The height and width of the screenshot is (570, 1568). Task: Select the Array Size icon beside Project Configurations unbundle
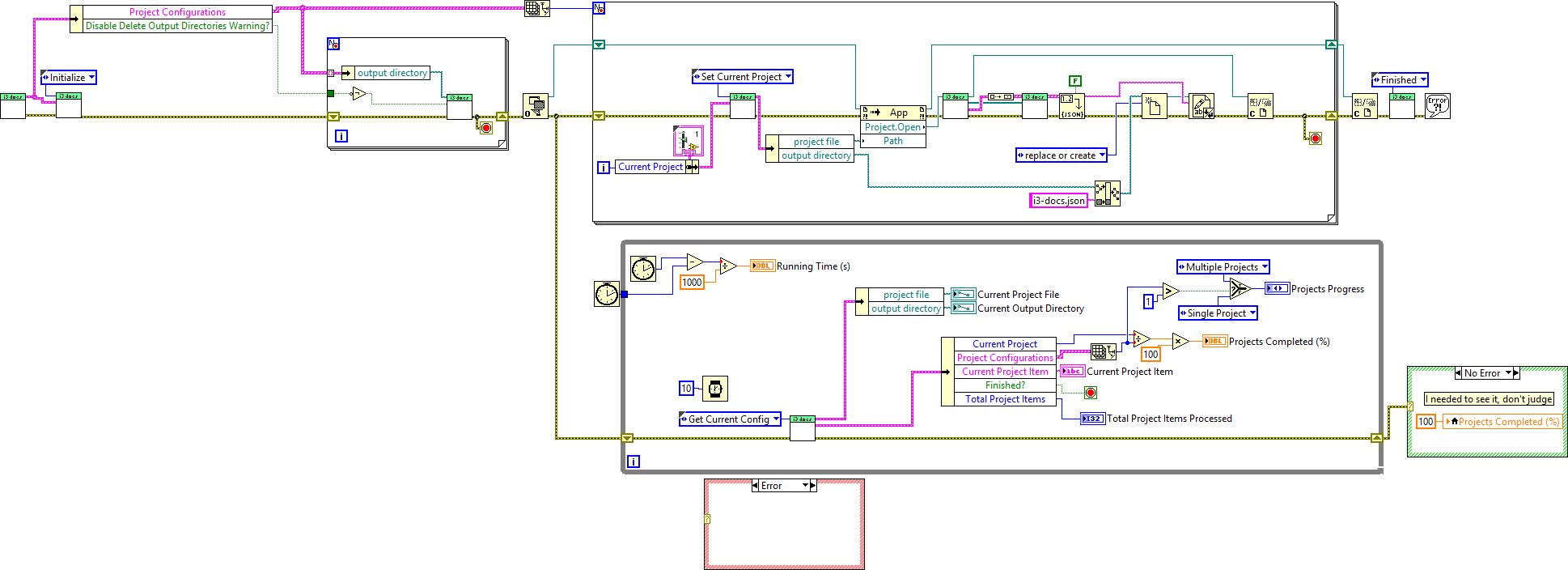point(1104,351)
